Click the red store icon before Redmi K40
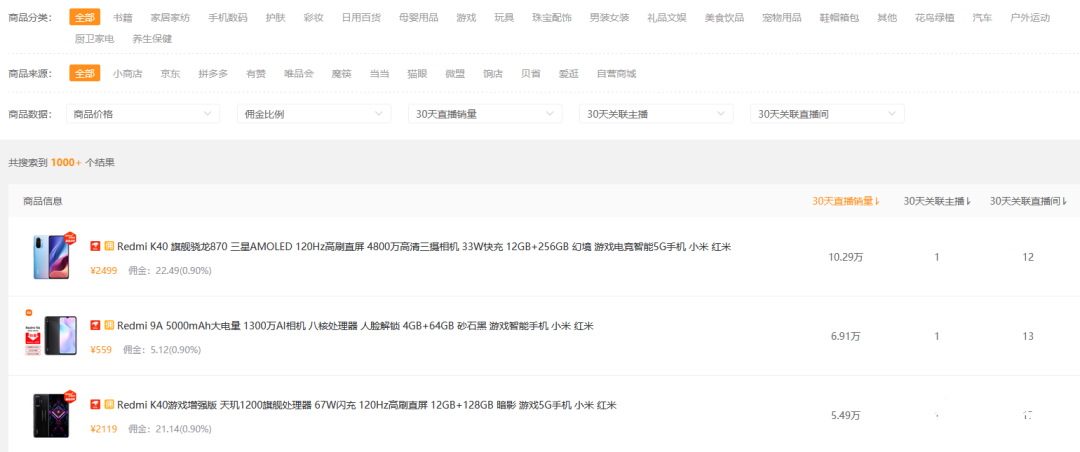 [x=96, y=247]
